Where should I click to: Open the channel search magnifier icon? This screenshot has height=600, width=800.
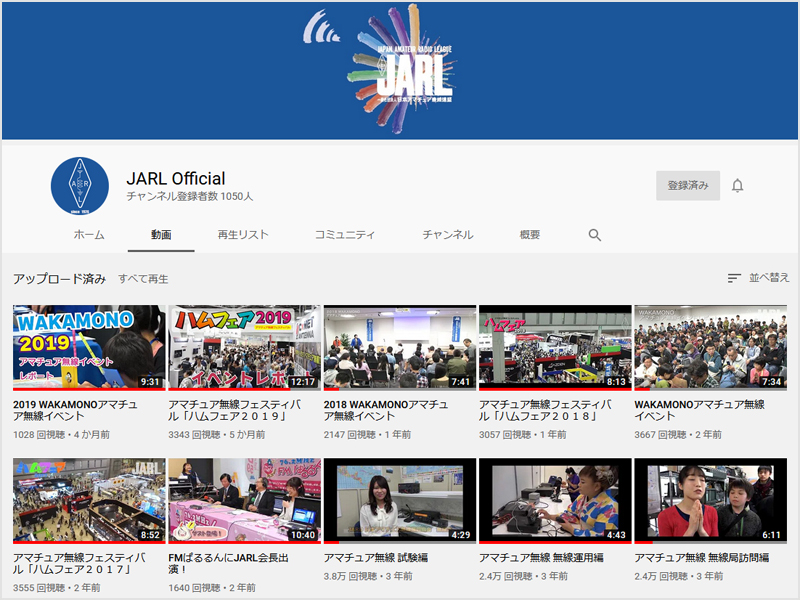pyautogui.click(x=594, y=235)
